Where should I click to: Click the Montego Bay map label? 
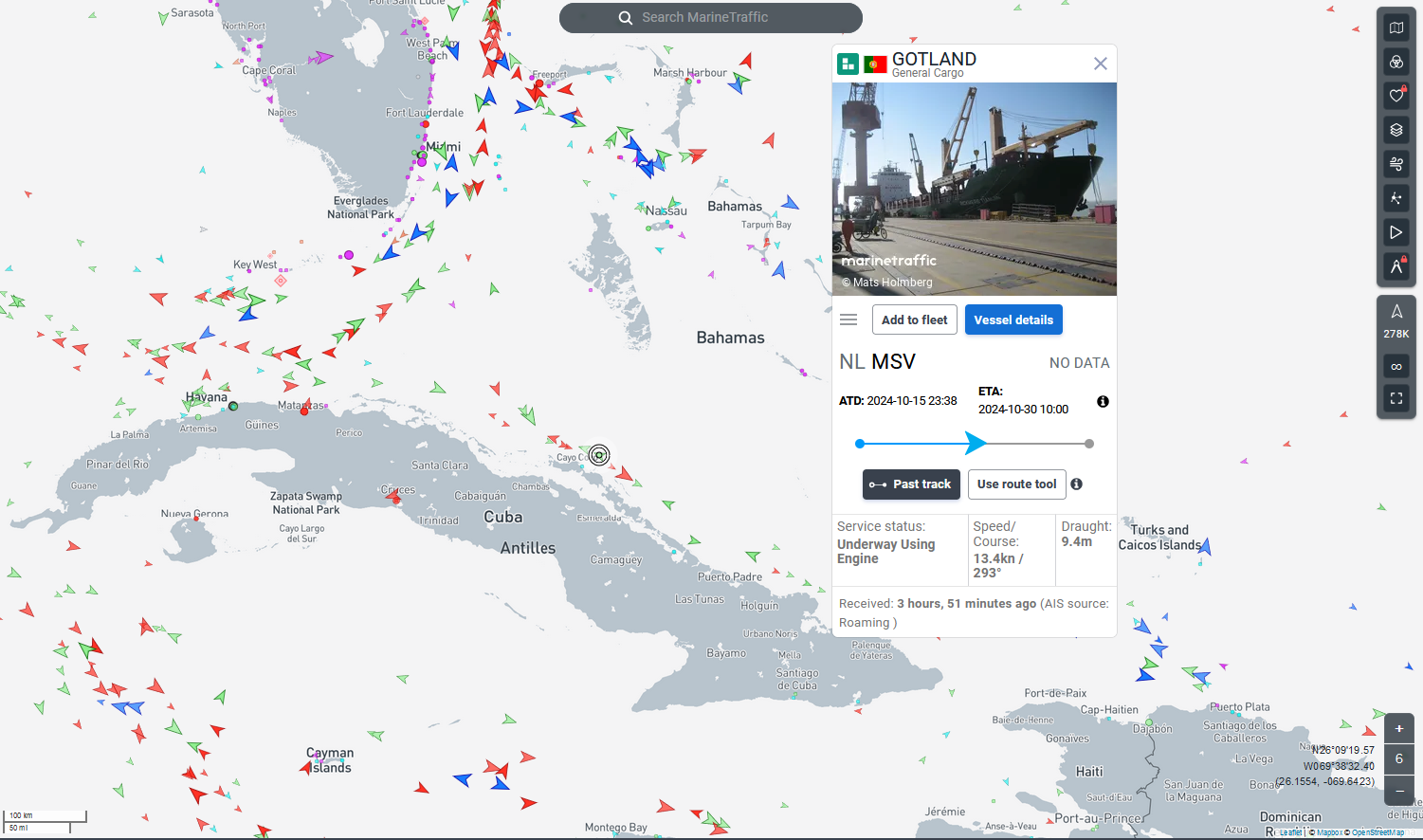click(616, 828)
